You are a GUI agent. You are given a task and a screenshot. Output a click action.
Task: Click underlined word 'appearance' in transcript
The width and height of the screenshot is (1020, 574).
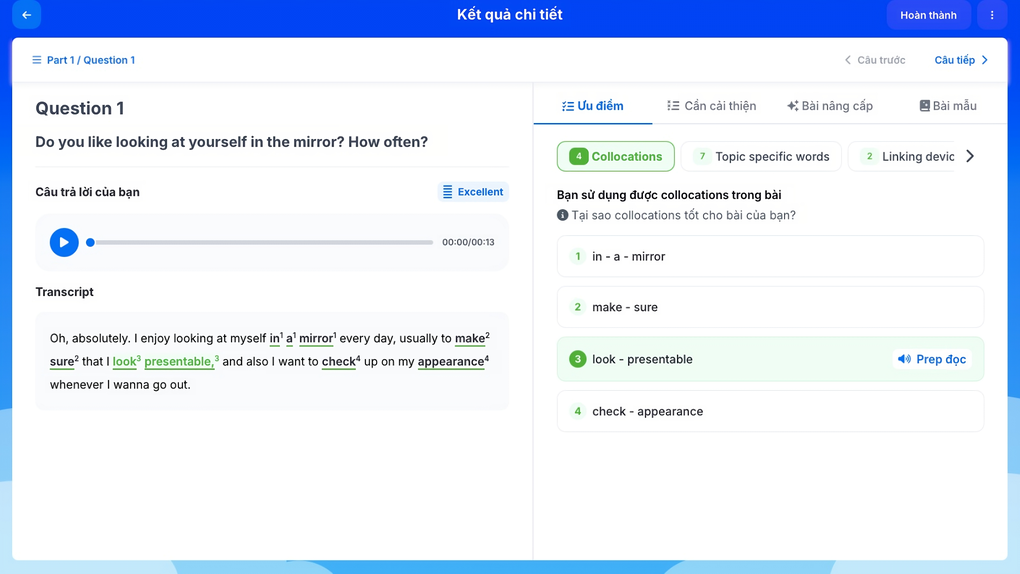[x=451, y=362]
